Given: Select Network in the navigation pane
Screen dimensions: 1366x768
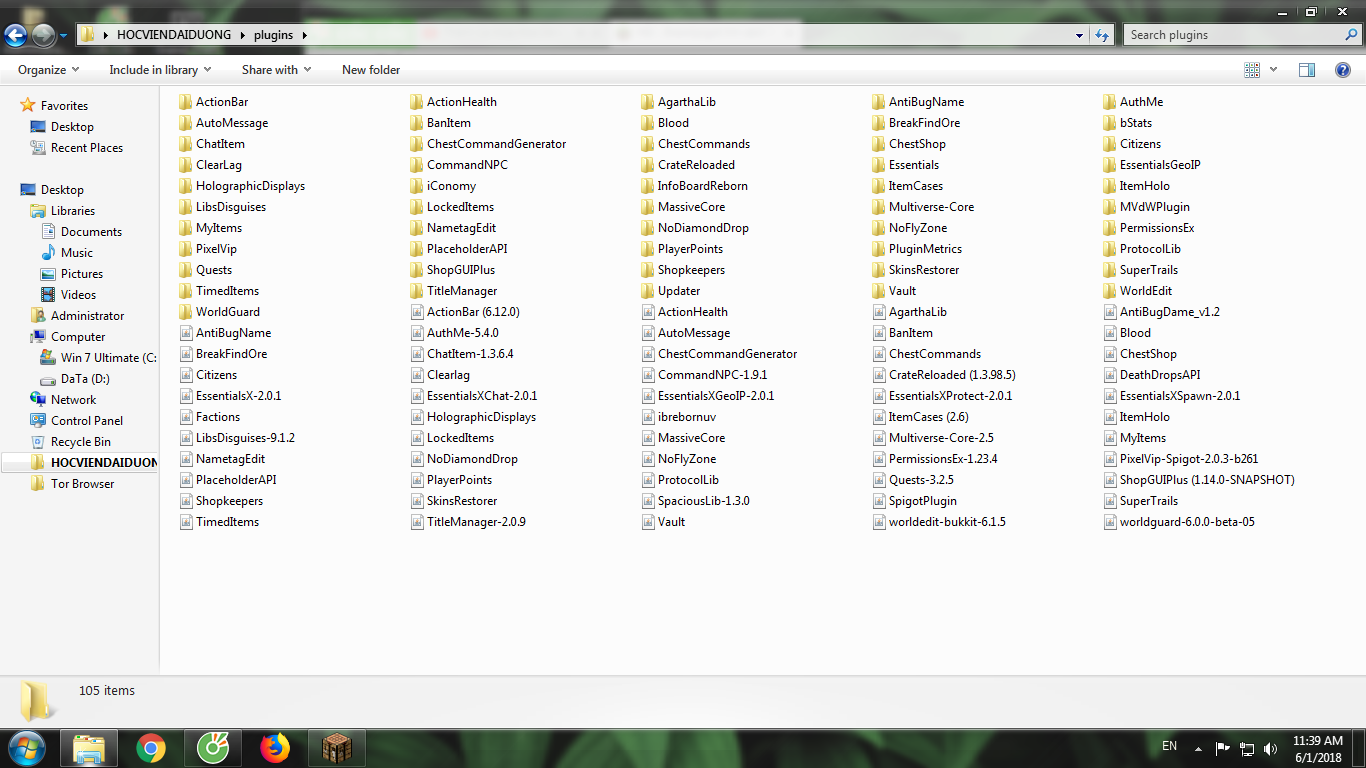Looking at the screenshot, I should [x=74, y=400].
